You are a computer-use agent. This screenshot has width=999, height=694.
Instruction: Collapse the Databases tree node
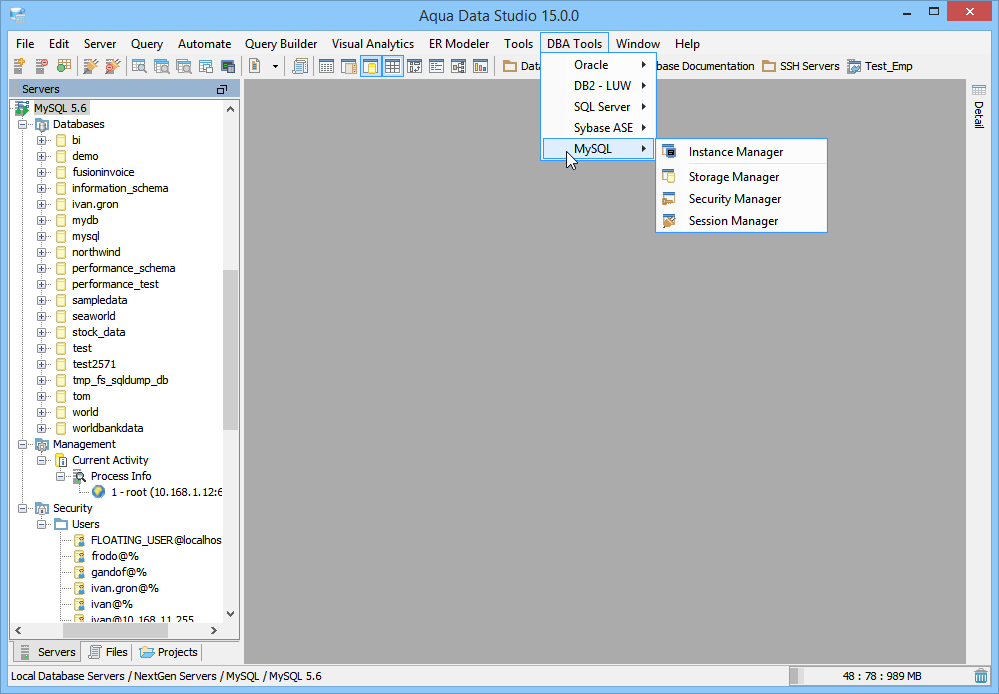click(x=22, y=124)
